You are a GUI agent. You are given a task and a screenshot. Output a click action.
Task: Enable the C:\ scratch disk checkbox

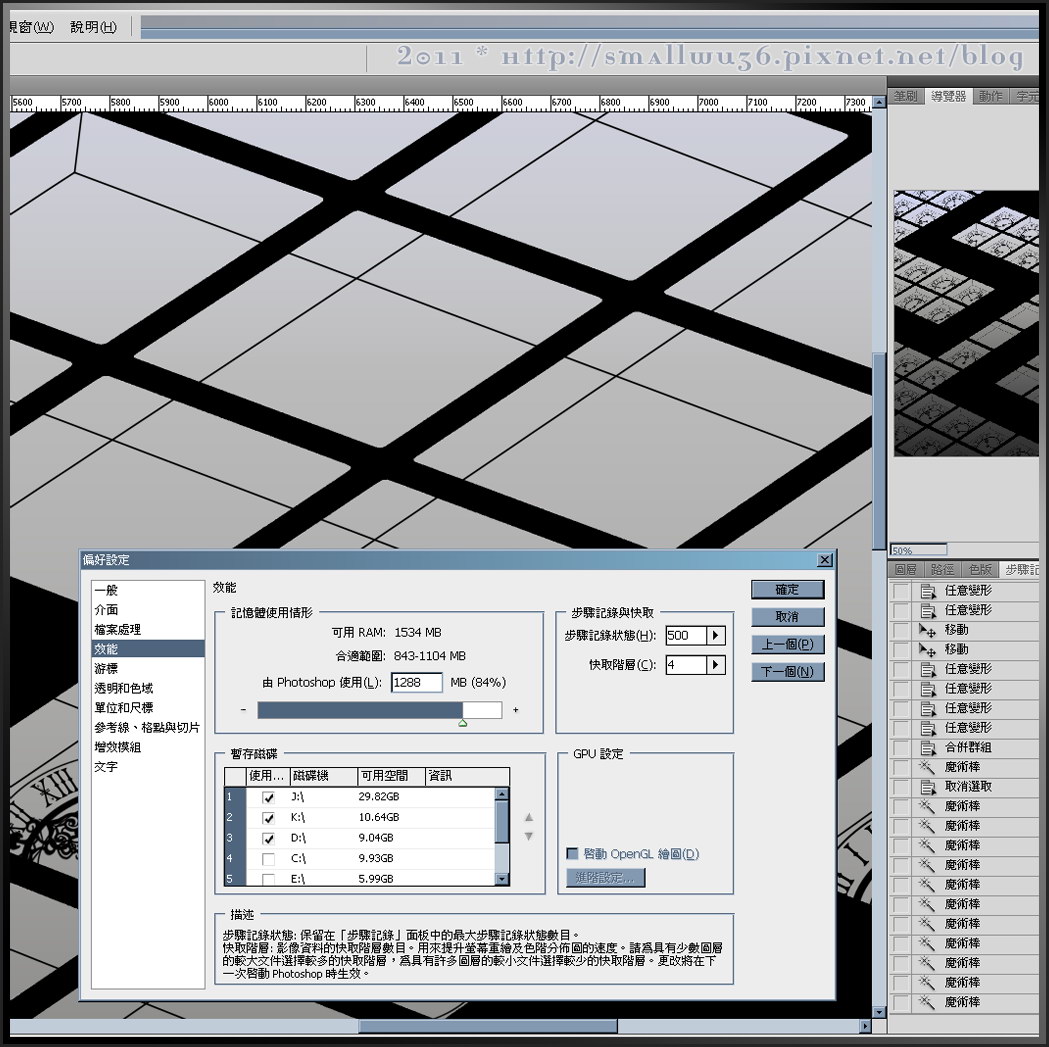pos(268,859)
